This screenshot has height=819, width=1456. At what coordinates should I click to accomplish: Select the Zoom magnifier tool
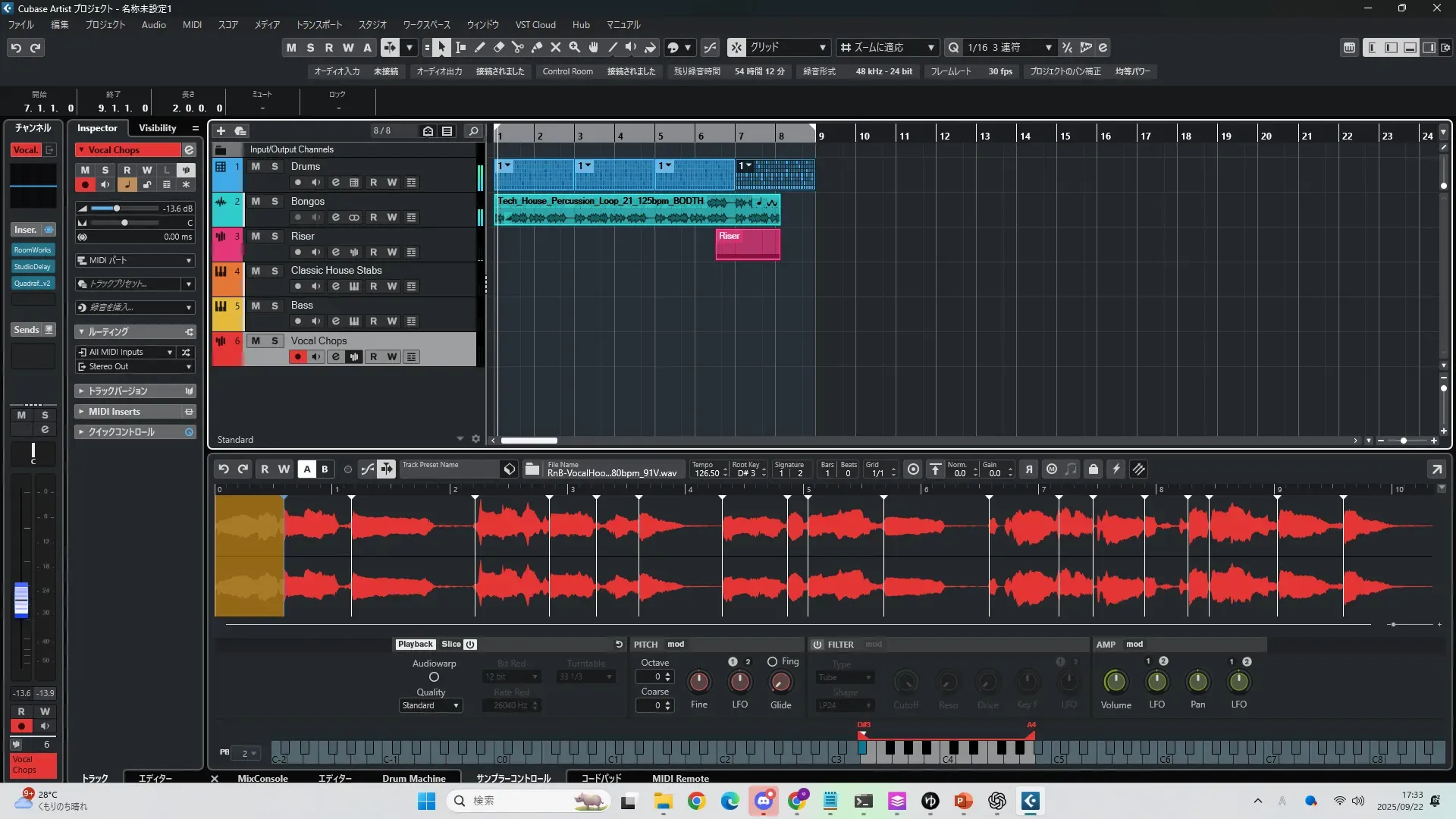(x=575, y=48)
